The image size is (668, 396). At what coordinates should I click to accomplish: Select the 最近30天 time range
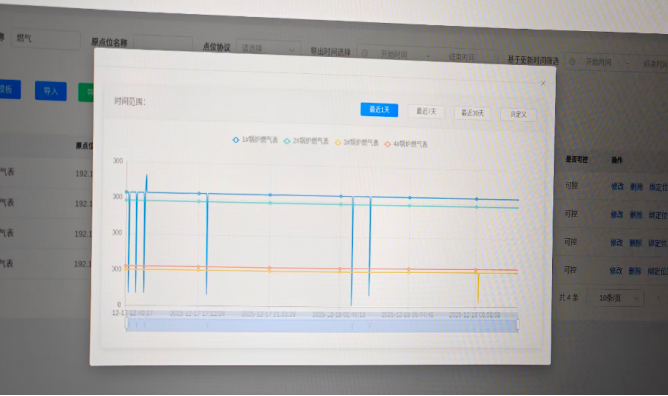click(x=472, y=113)
